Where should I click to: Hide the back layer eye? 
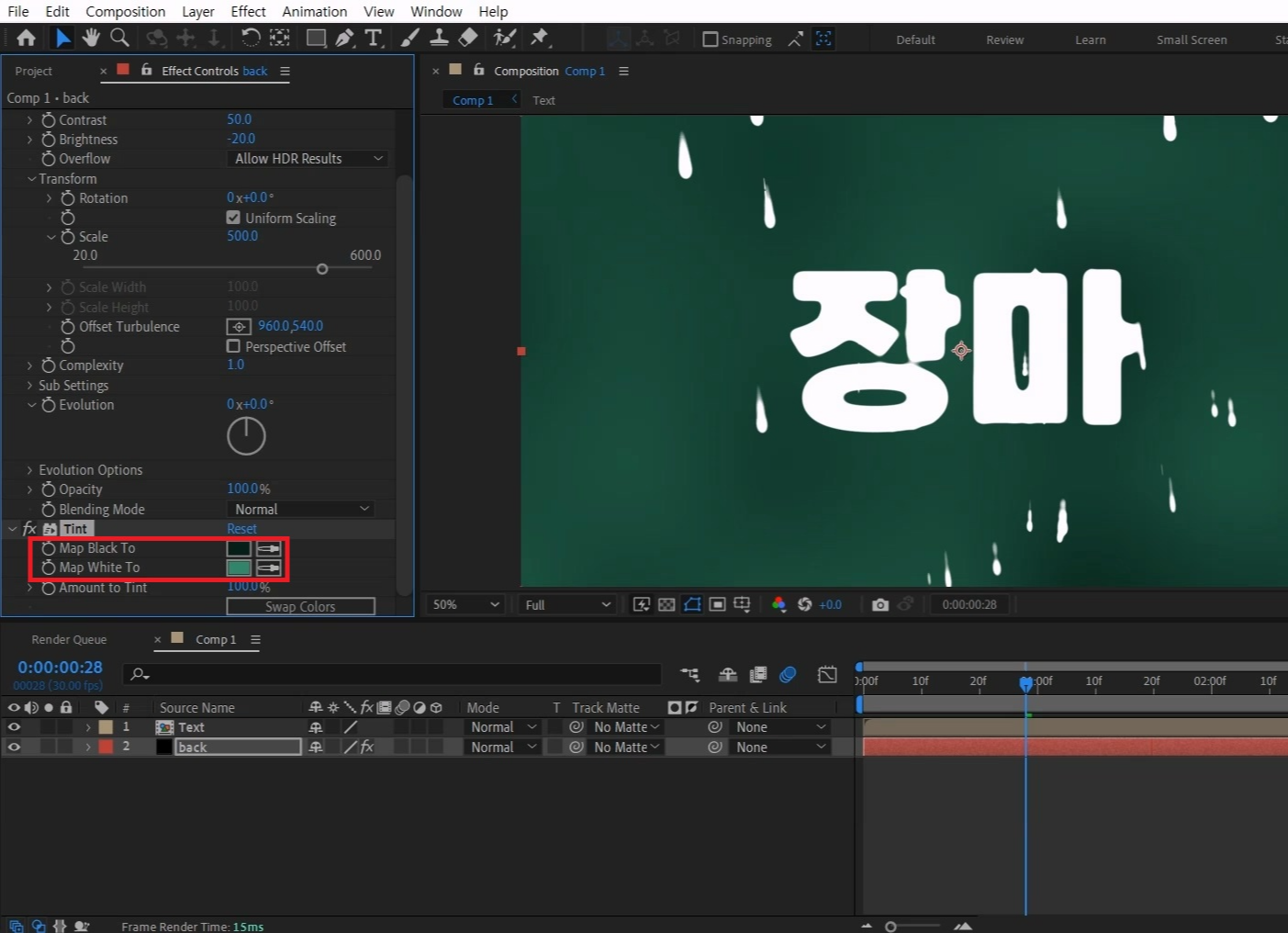click(14, 748)
